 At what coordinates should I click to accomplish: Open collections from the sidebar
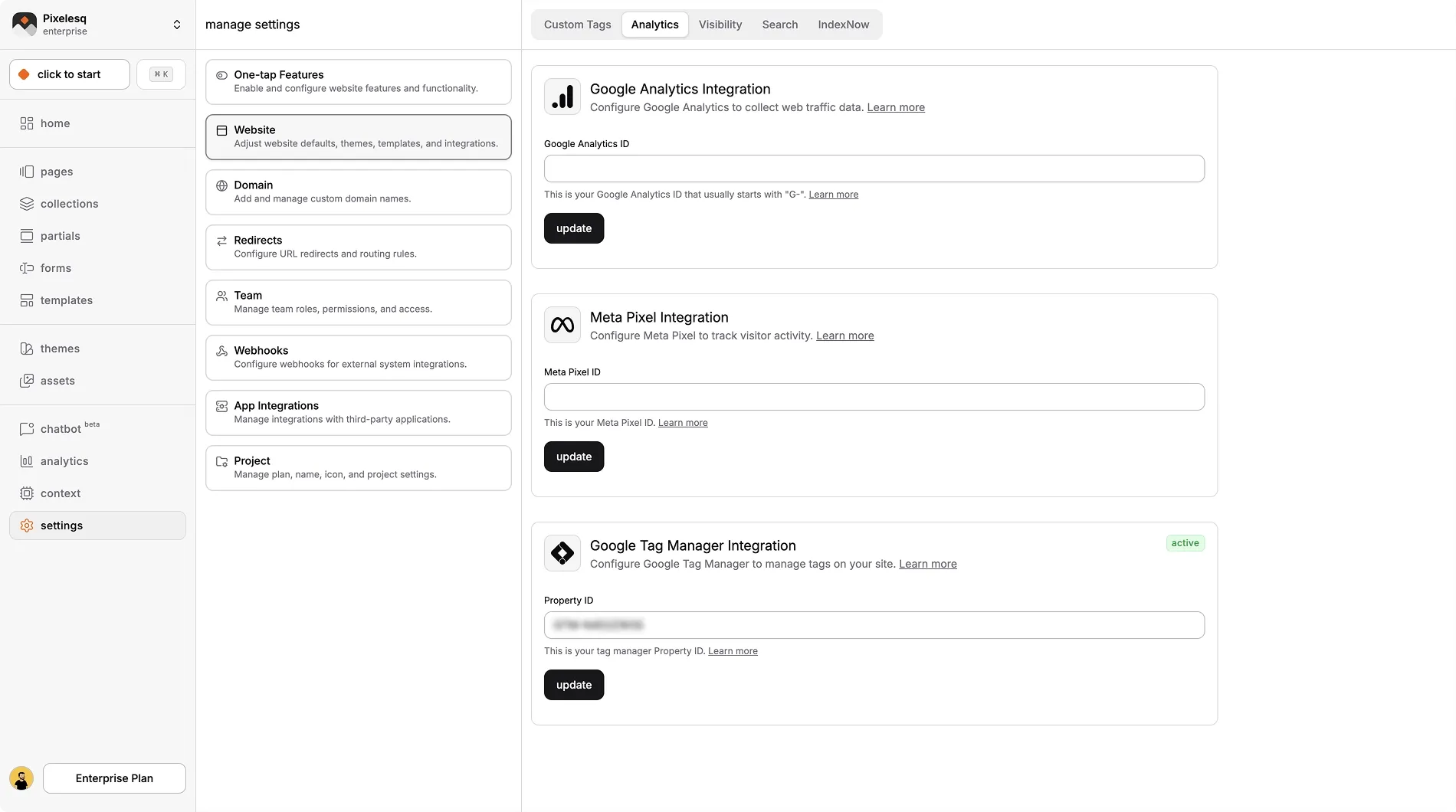pyautogui.click(x=69, y=204)
